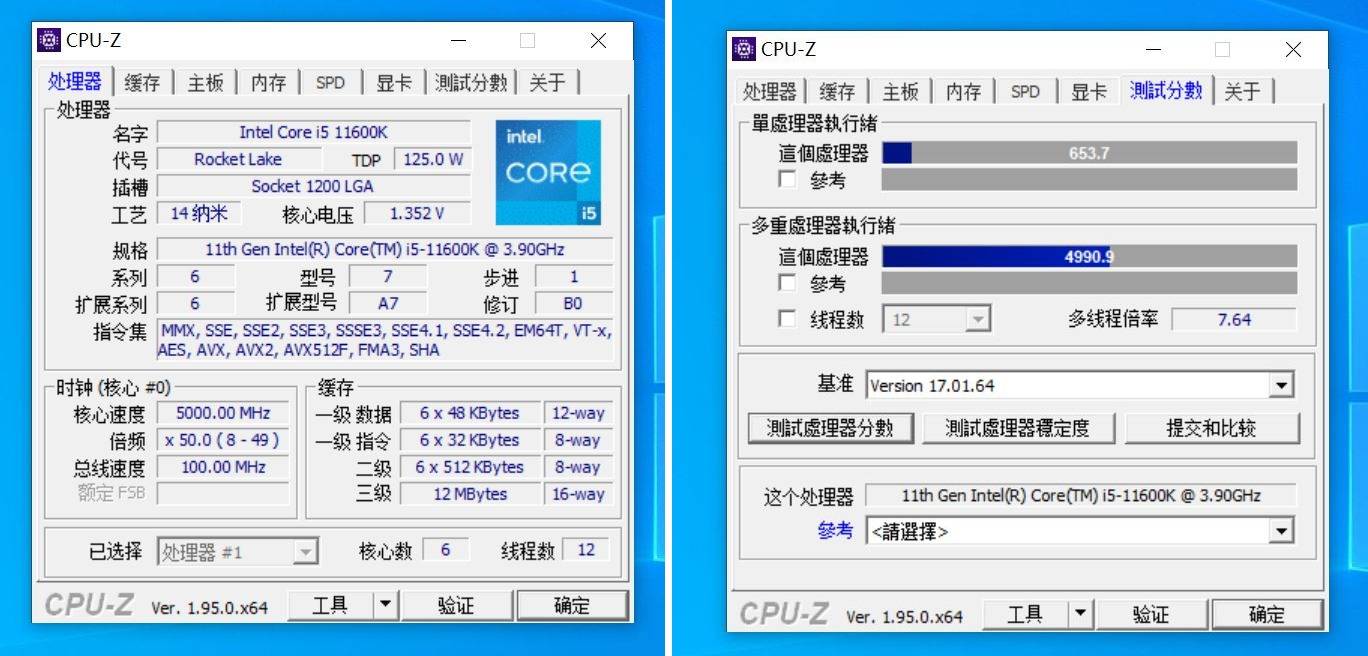The image size is (1368, 656).
Task: Click 測試處理器穩定度 stress button
Action: click(1017, 428)
